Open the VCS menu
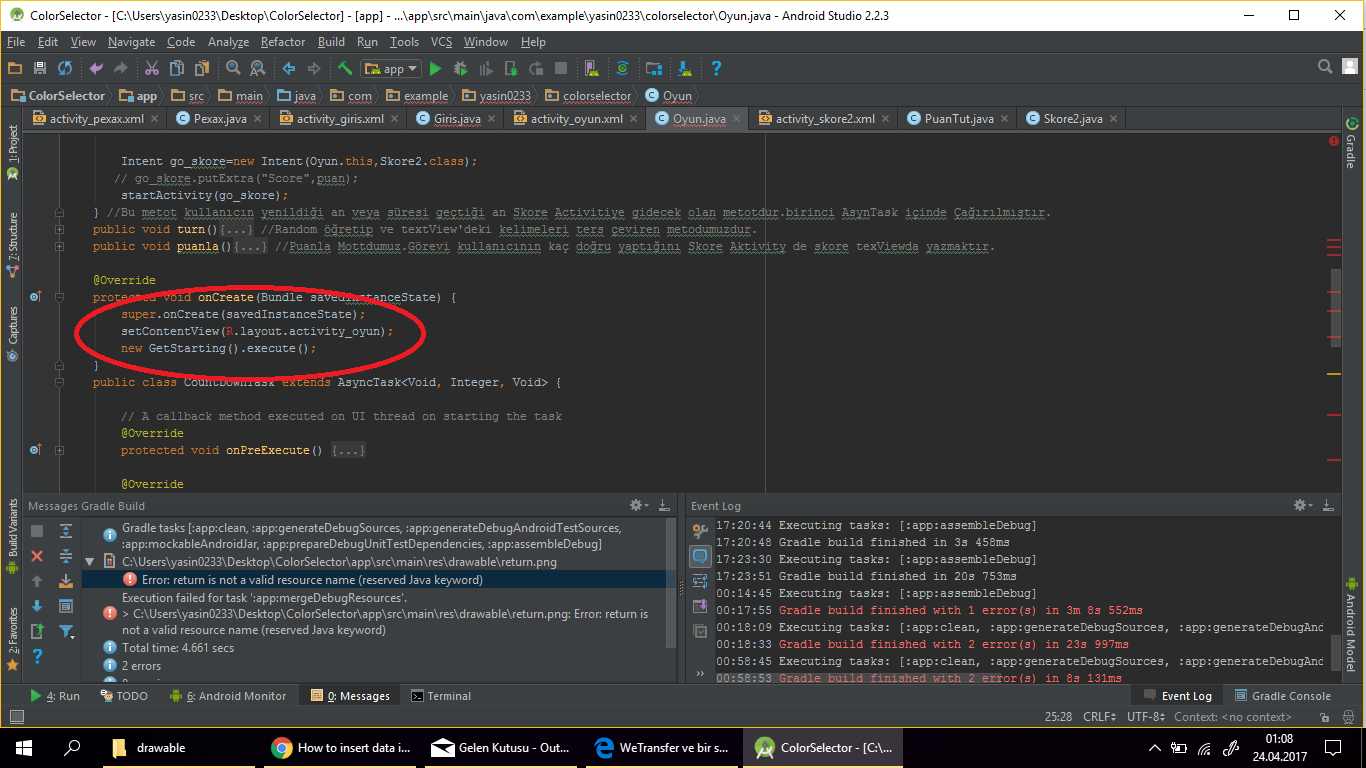This screenshot has width=1366, height=768. [x=442, y=42]
